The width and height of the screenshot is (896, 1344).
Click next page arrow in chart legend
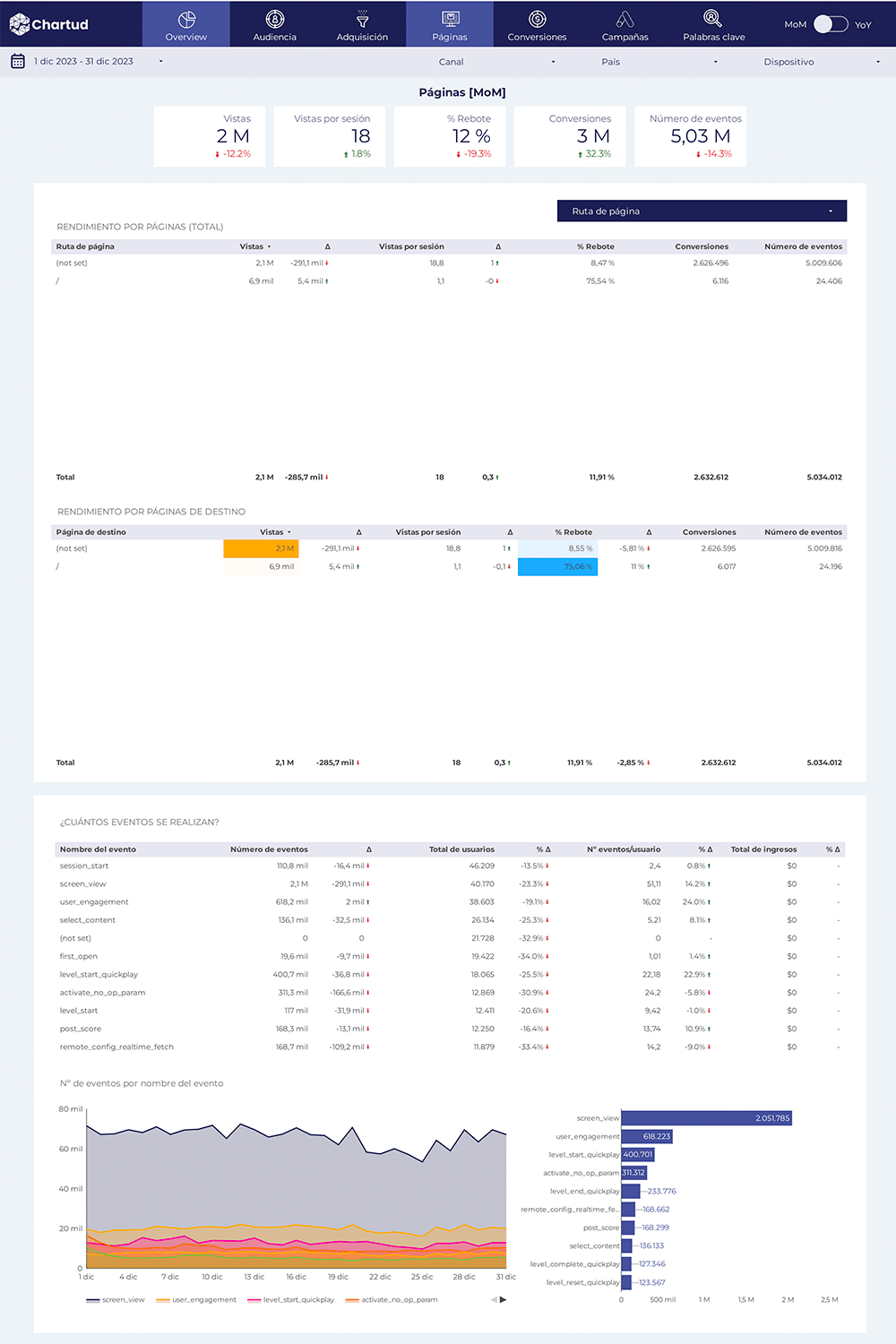(503, 1300)
